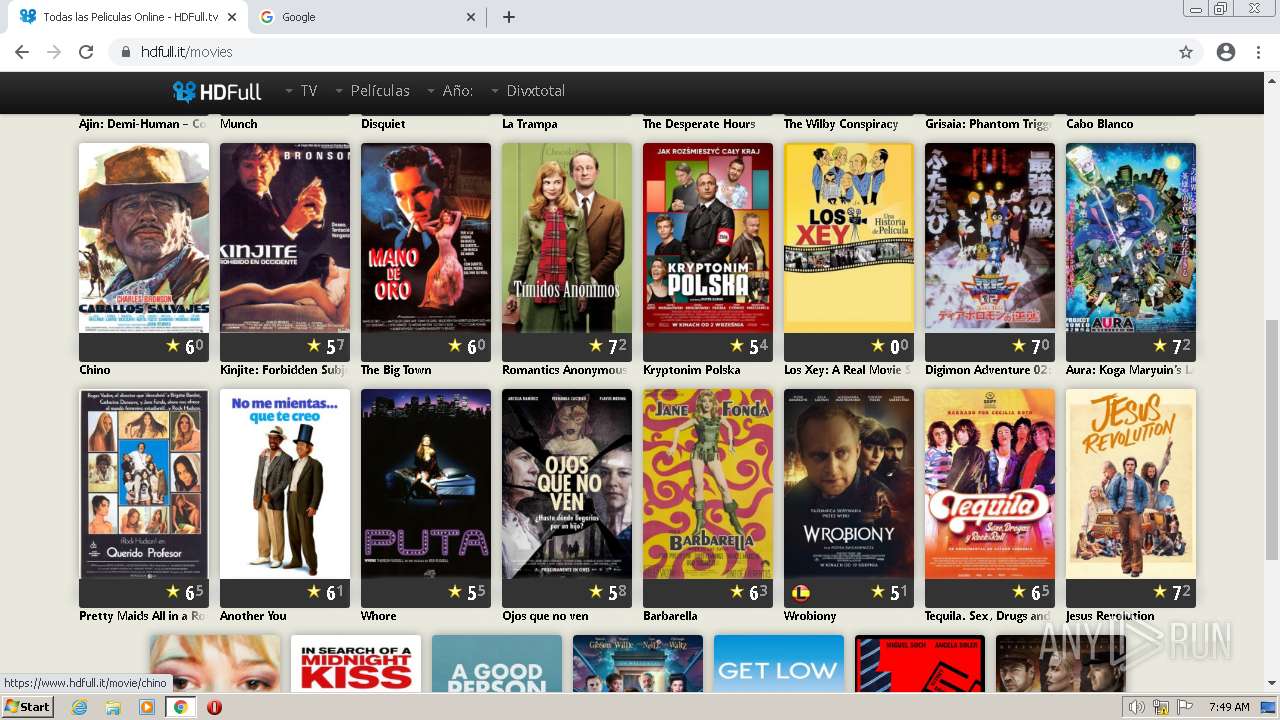Image resolution: width=1280 pixels, height=720 pixels.
Task: Click The Big Town title link
Action: pos(396,370)
